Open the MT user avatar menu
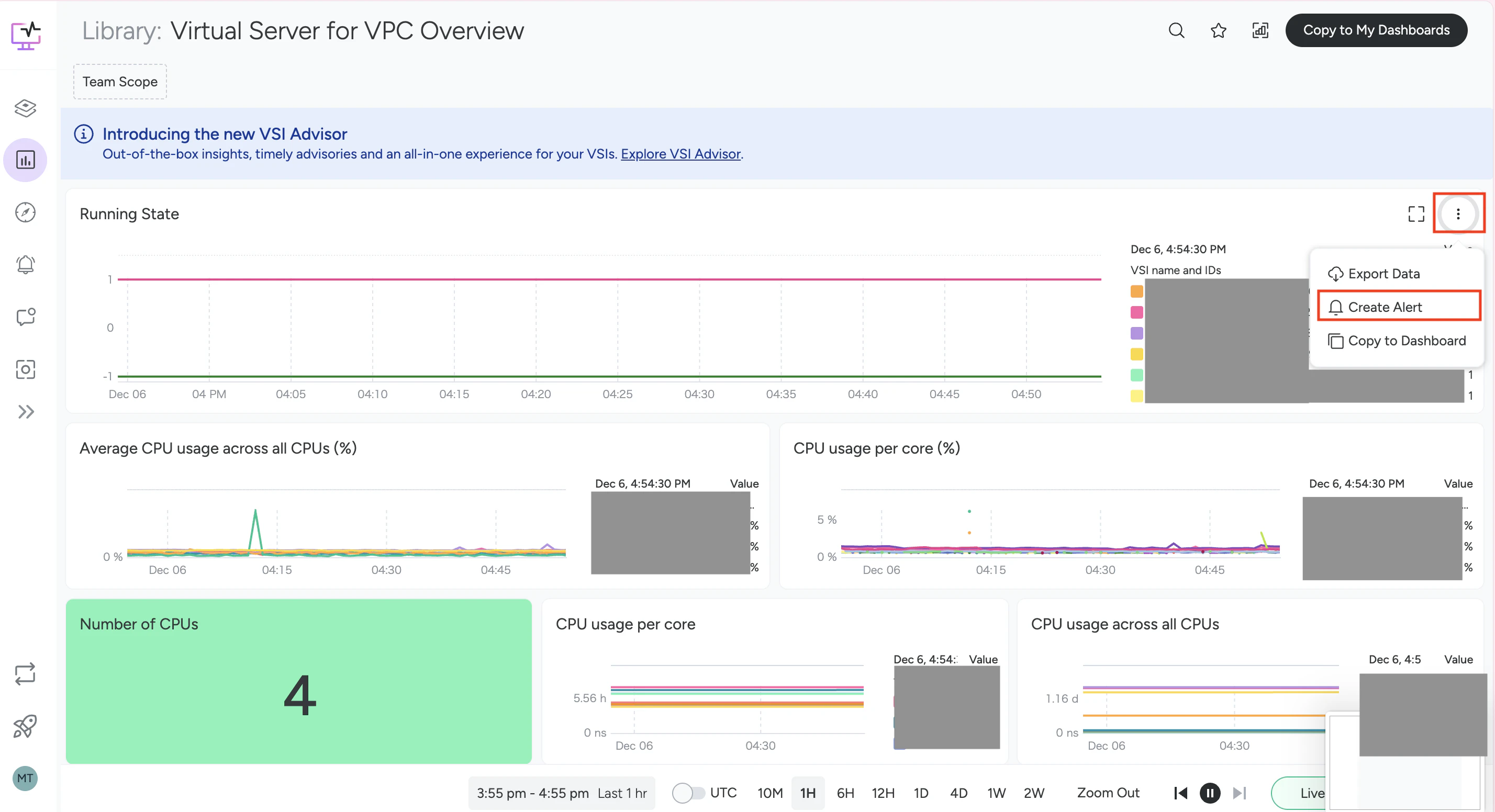Screen dimensions: 1495x812 25,779
